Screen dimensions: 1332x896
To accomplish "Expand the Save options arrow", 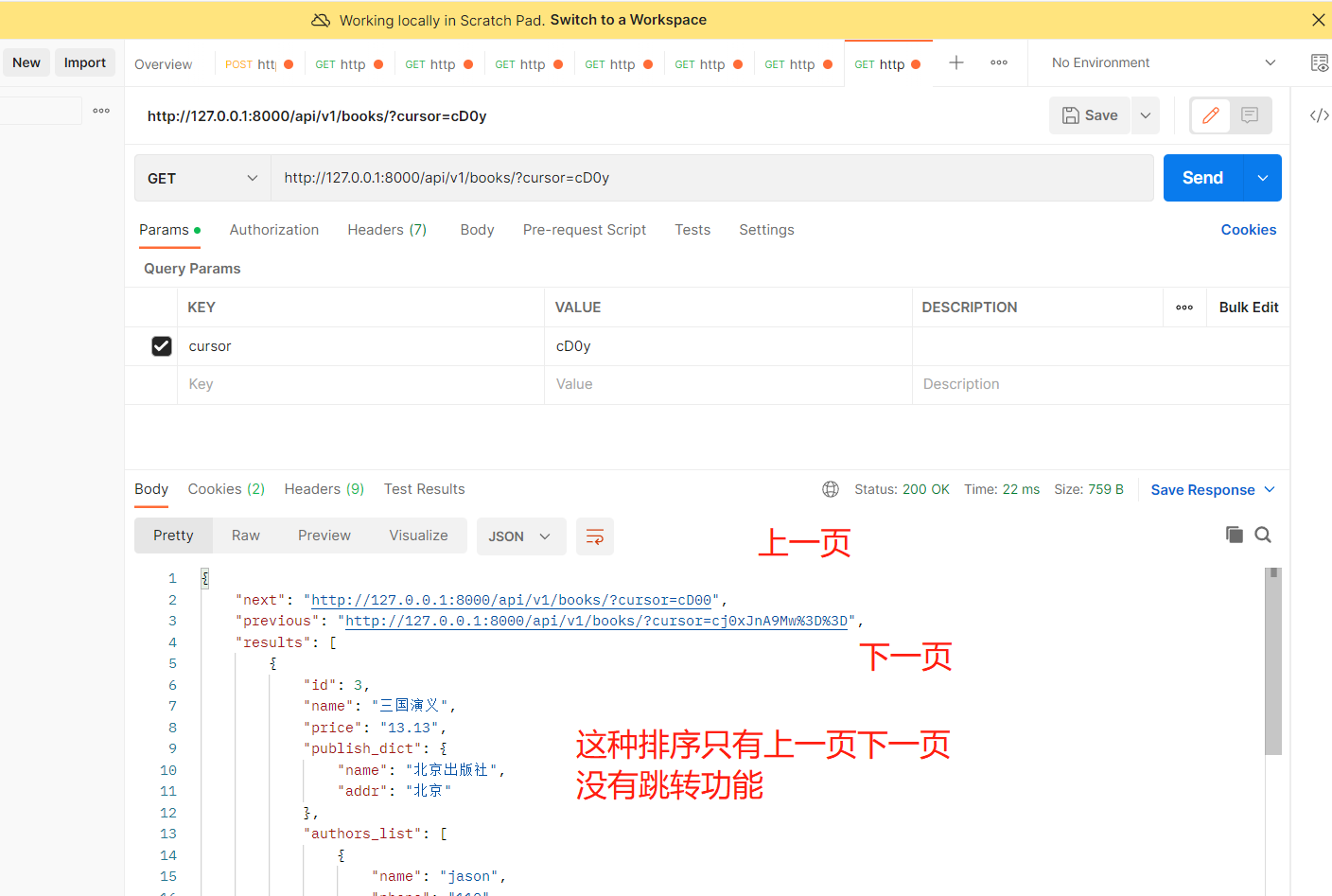I will [x=1146, y=115].
